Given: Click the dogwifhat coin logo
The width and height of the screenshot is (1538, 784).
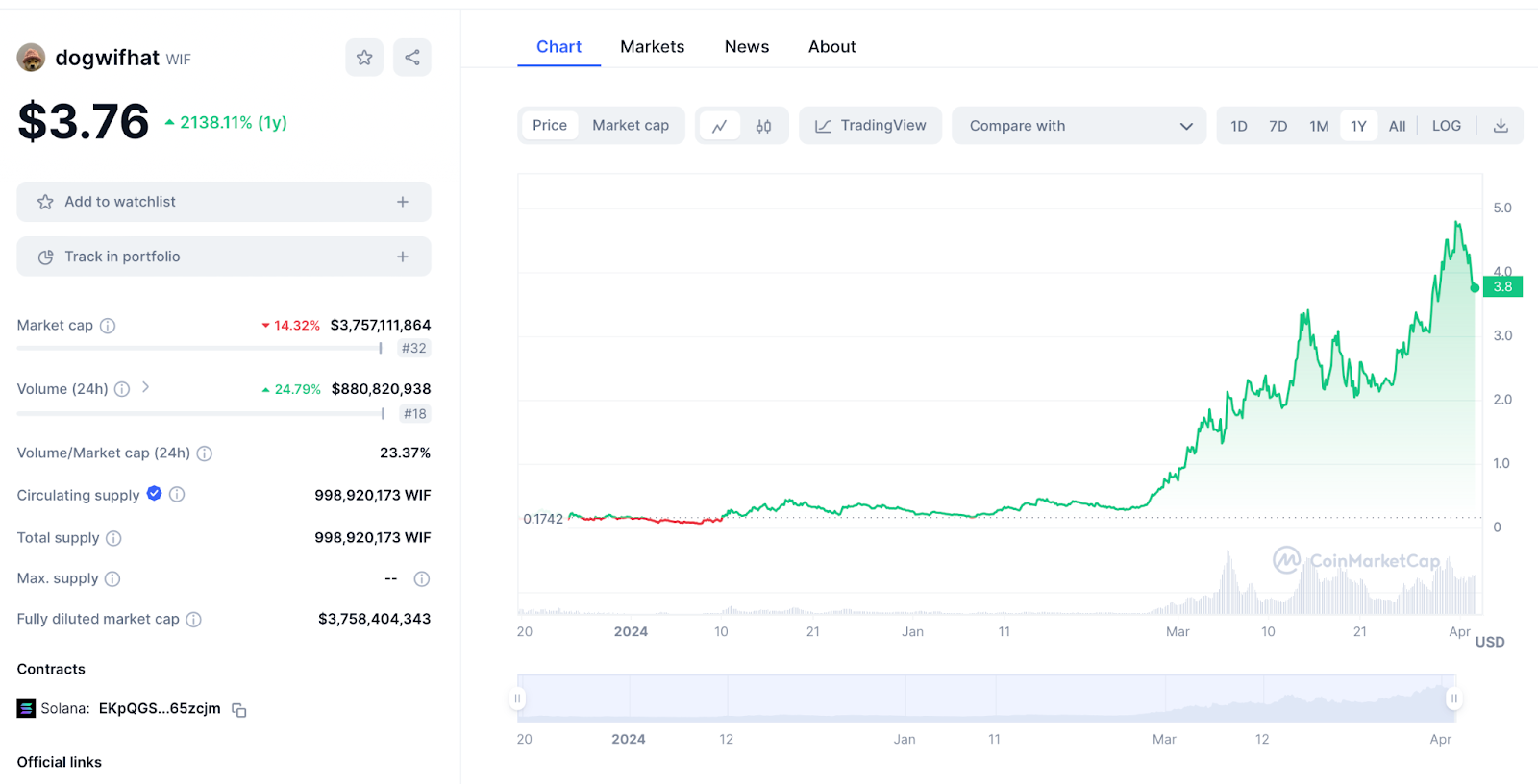Looking at the screenshot, I should (32, 58).
